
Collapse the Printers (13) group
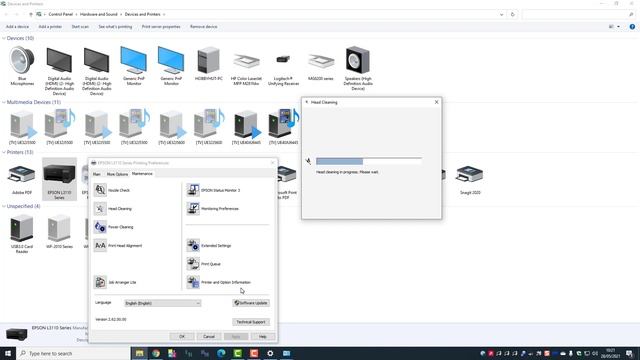(4, 152)
